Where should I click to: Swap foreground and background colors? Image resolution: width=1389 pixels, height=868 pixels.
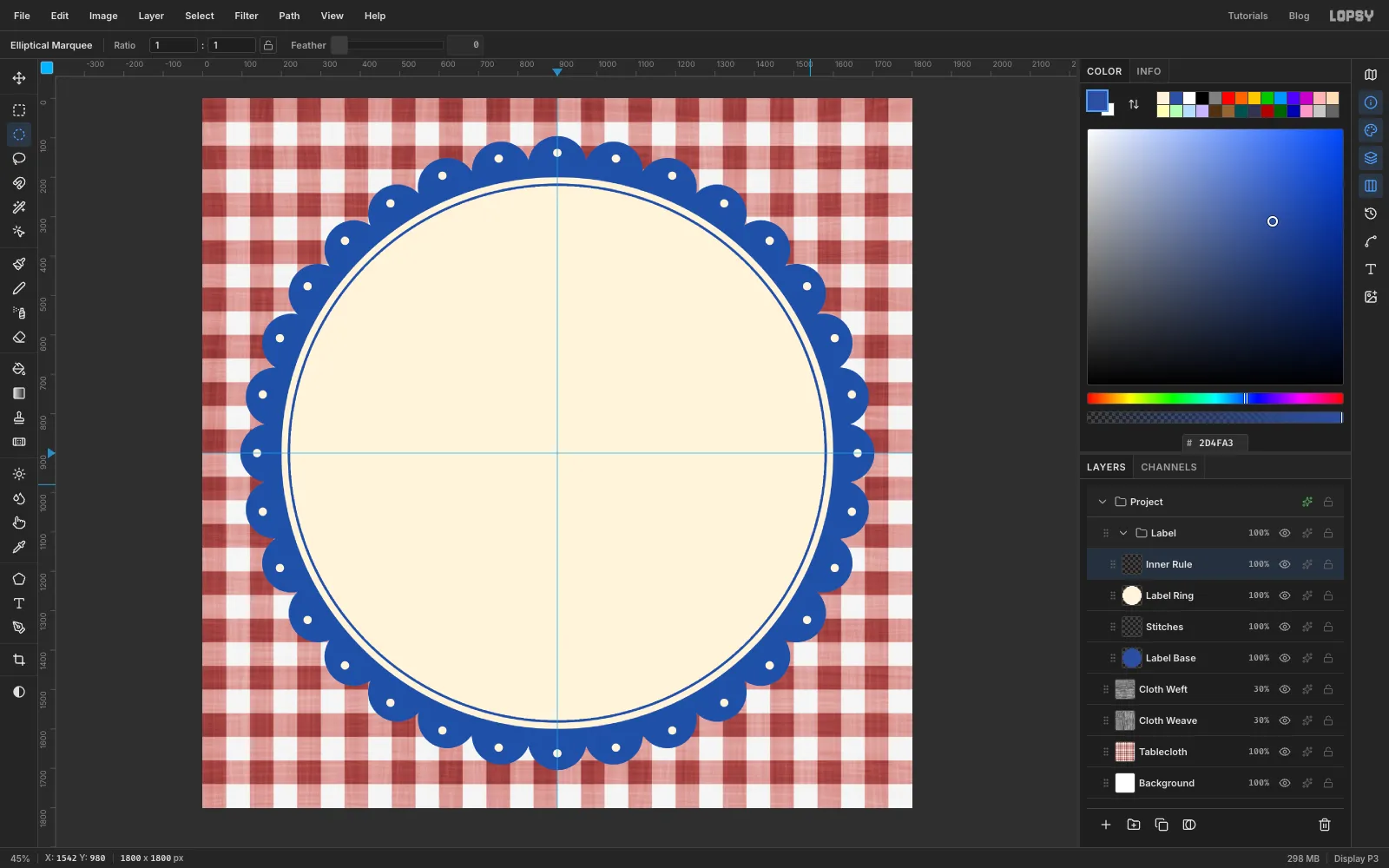click(x=1134, y=104)
